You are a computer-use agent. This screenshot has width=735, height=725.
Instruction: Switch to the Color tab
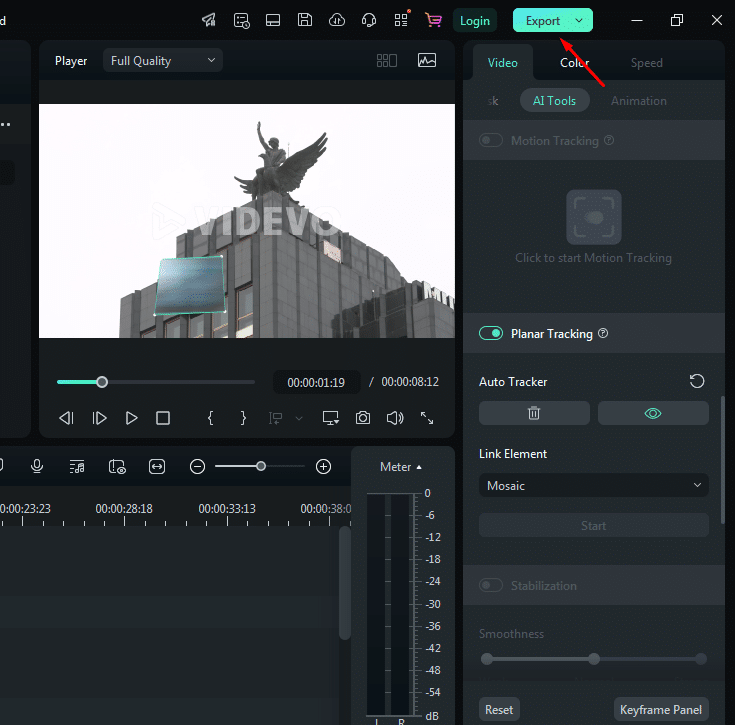point(574,63)
